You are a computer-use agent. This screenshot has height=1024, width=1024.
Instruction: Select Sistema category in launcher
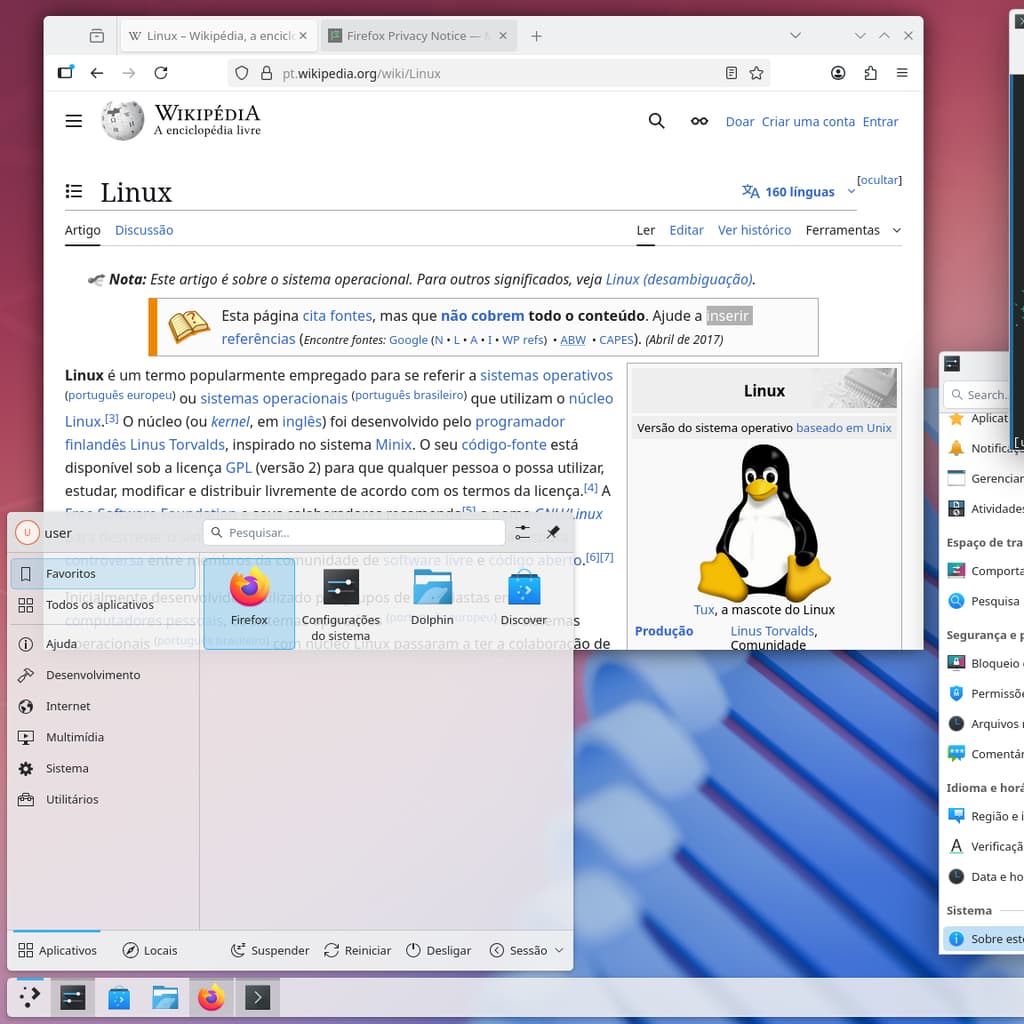tap(103, 769)
